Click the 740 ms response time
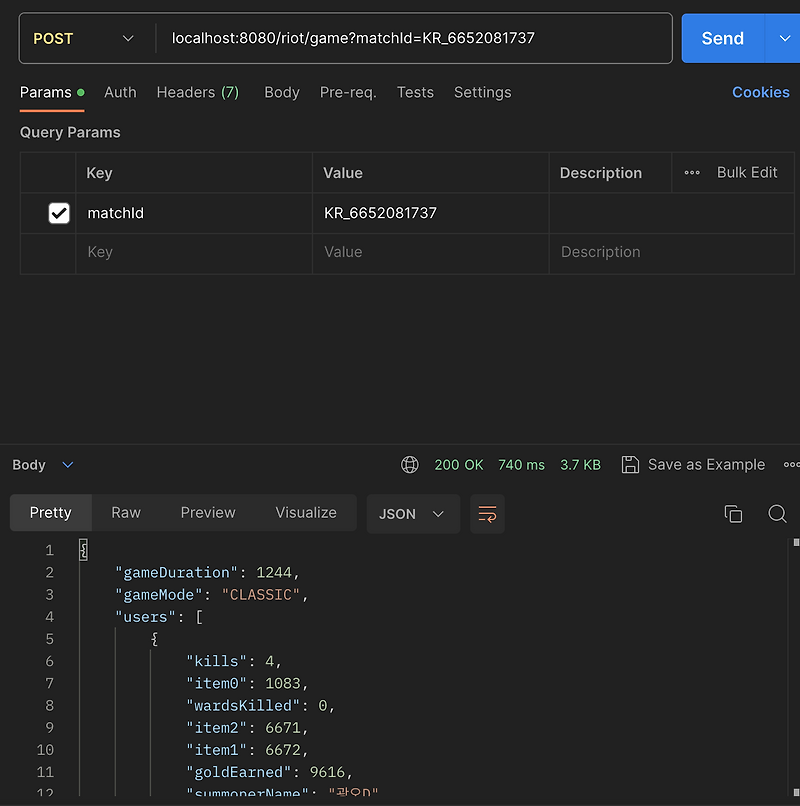This screenshot has height=806, width=800. 521,465
